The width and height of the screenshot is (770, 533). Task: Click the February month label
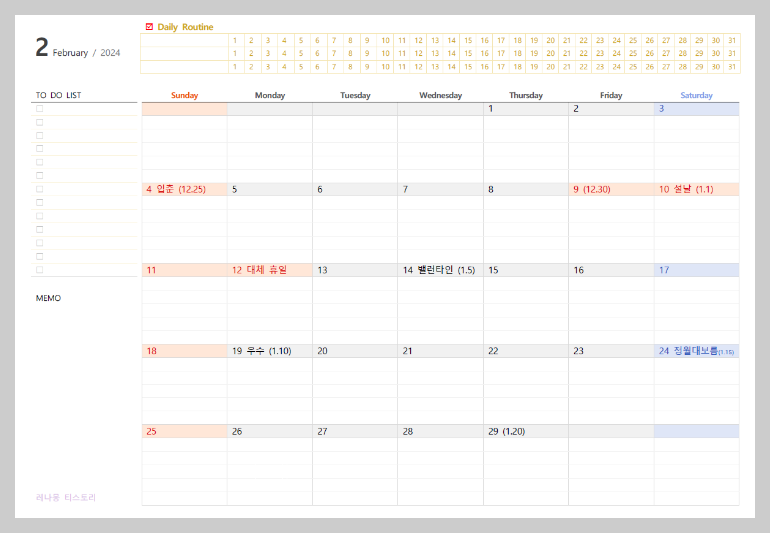pyautogui.click(x=70, y=53)
